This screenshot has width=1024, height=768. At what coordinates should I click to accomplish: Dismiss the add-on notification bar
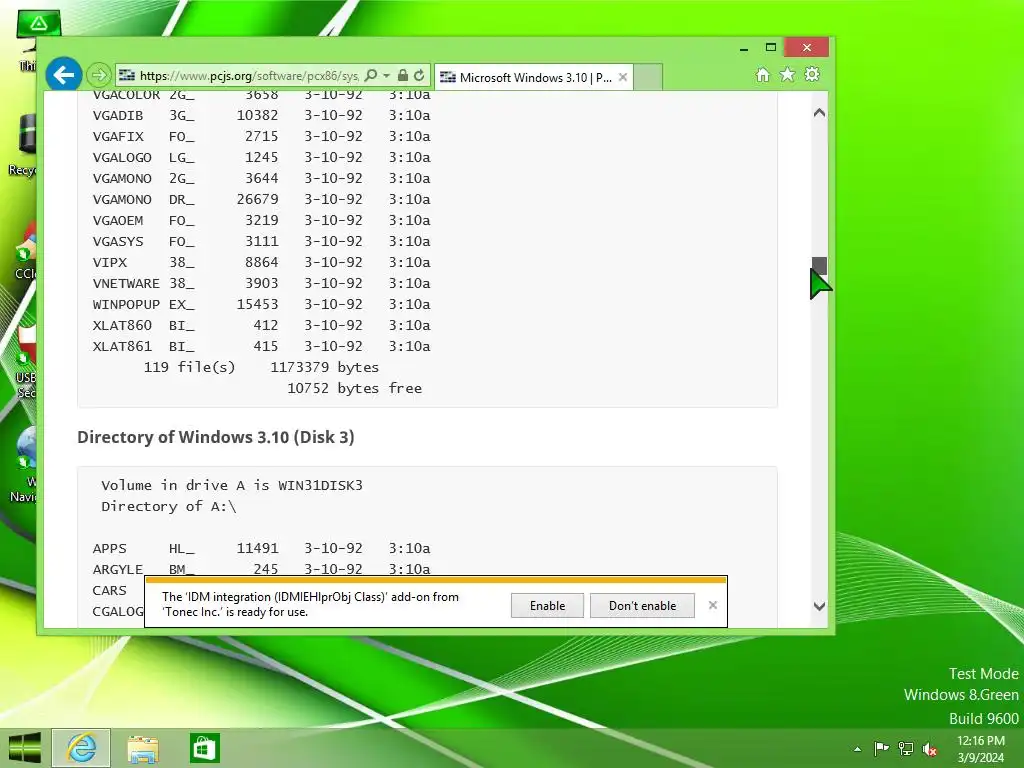[x=712, y=605]
